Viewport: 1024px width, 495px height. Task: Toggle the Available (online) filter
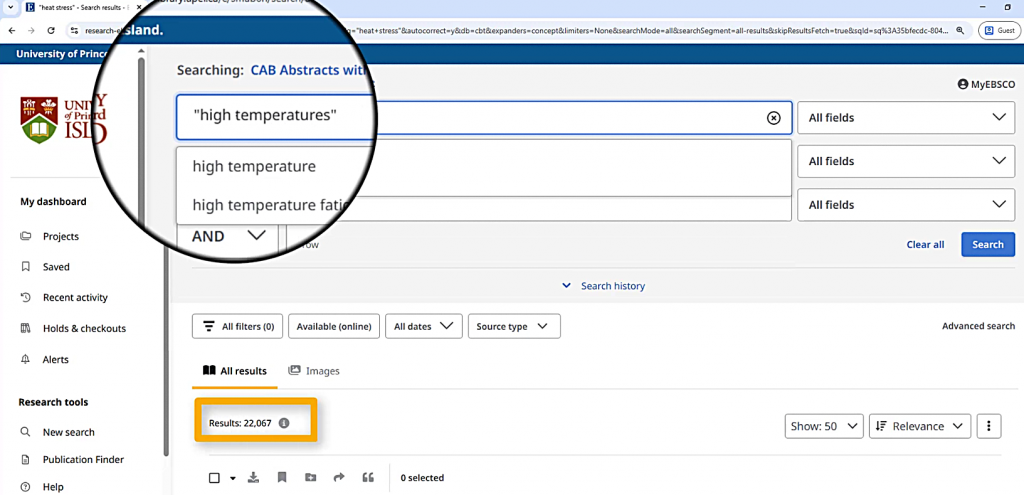(335, 326)
